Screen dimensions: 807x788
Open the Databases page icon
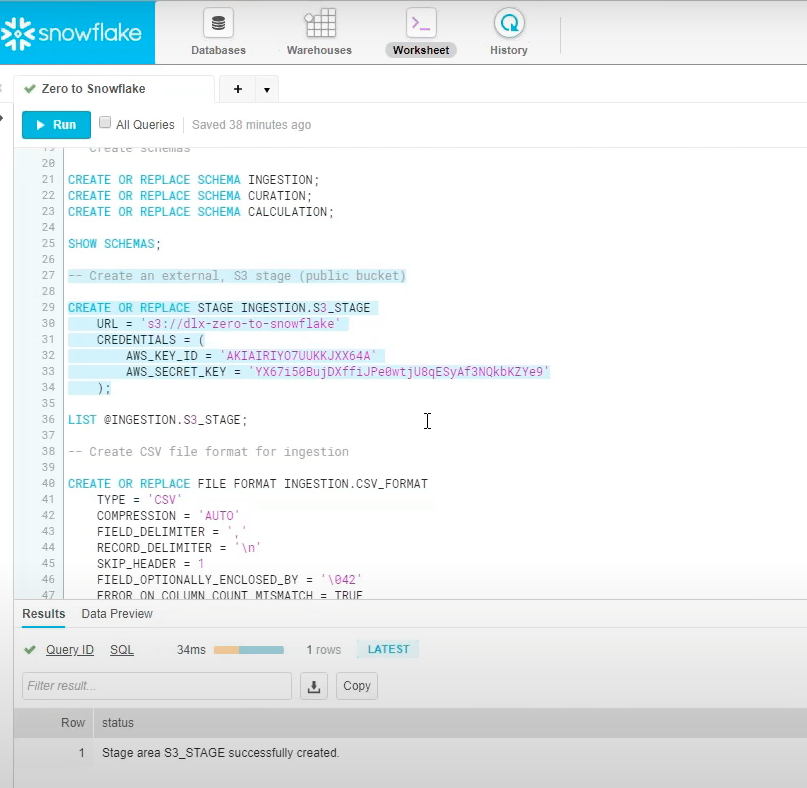(218, 23)
